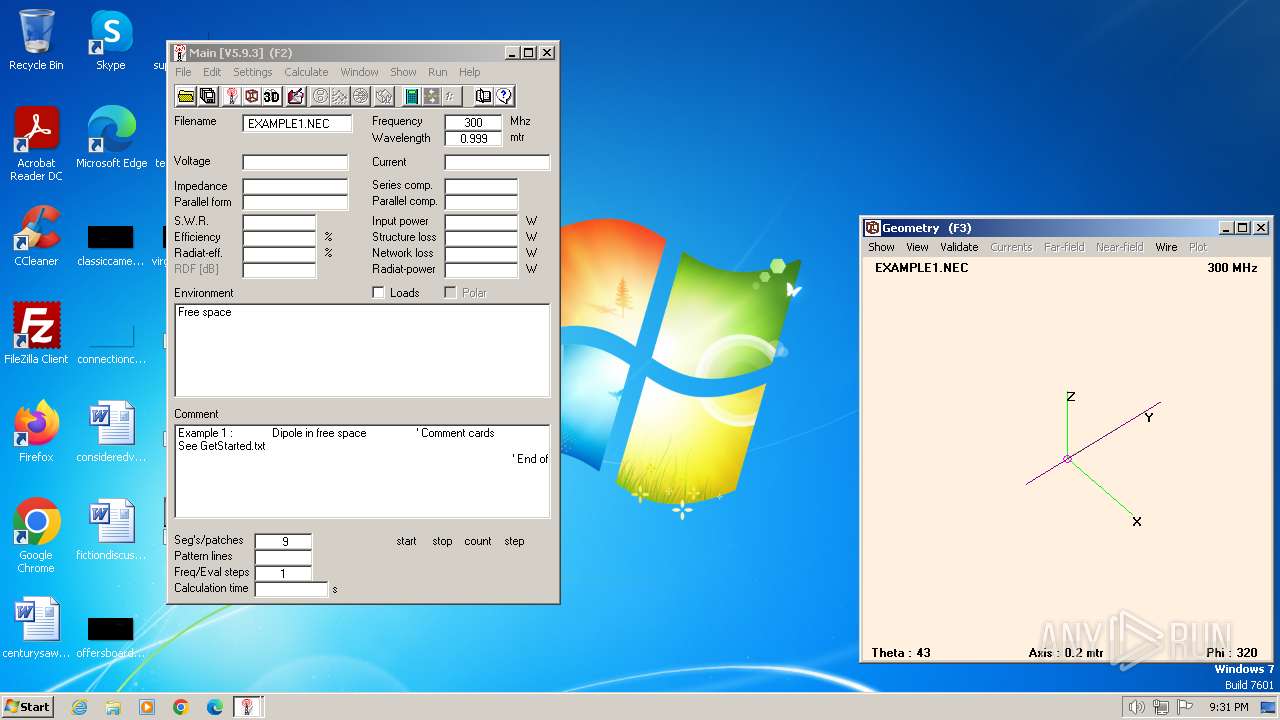Click the Comment text area
The height and width of the screenshot is (720, 1280).
[362, 471]
